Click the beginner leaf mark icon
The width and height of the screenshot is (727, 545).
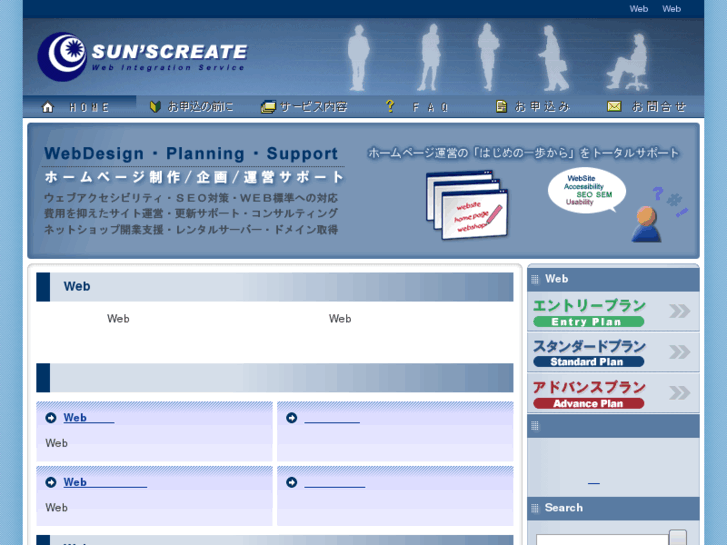tap(155, 107)
